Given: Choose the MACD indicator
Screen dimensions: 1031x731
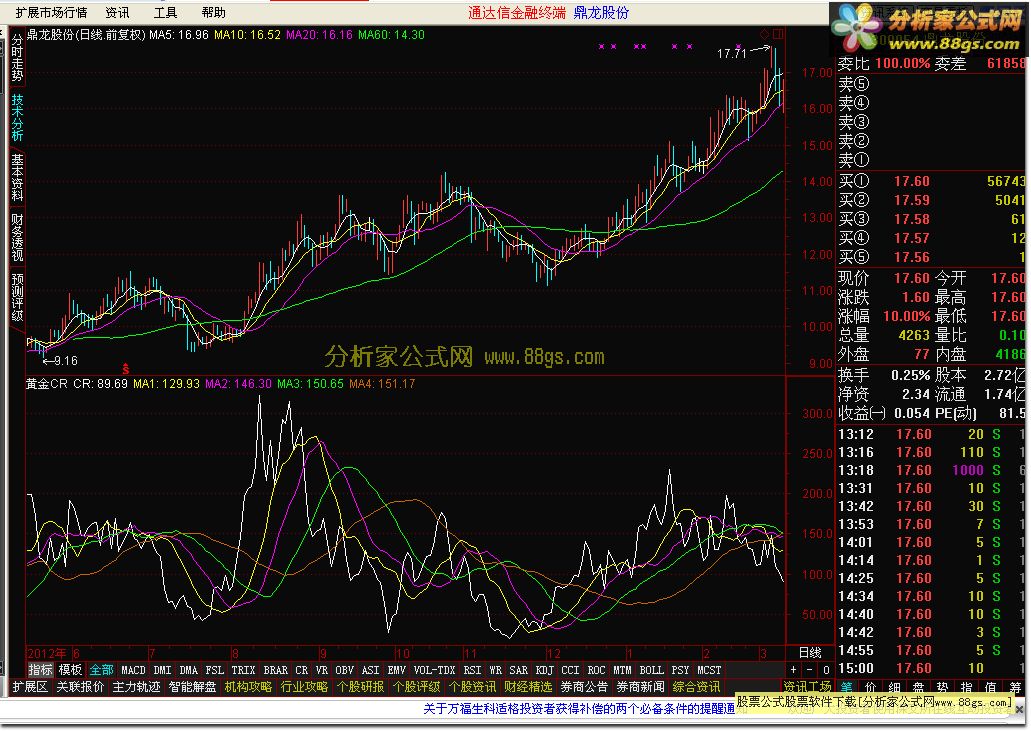Looking at the screenshot, I should (133, 670).
